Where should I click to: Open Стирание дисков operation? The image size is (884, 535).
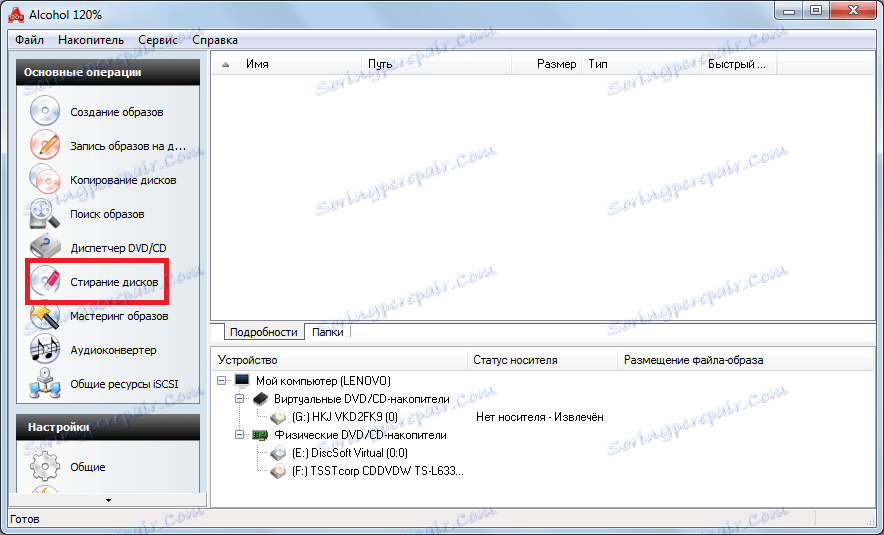[x=114, y=282]
